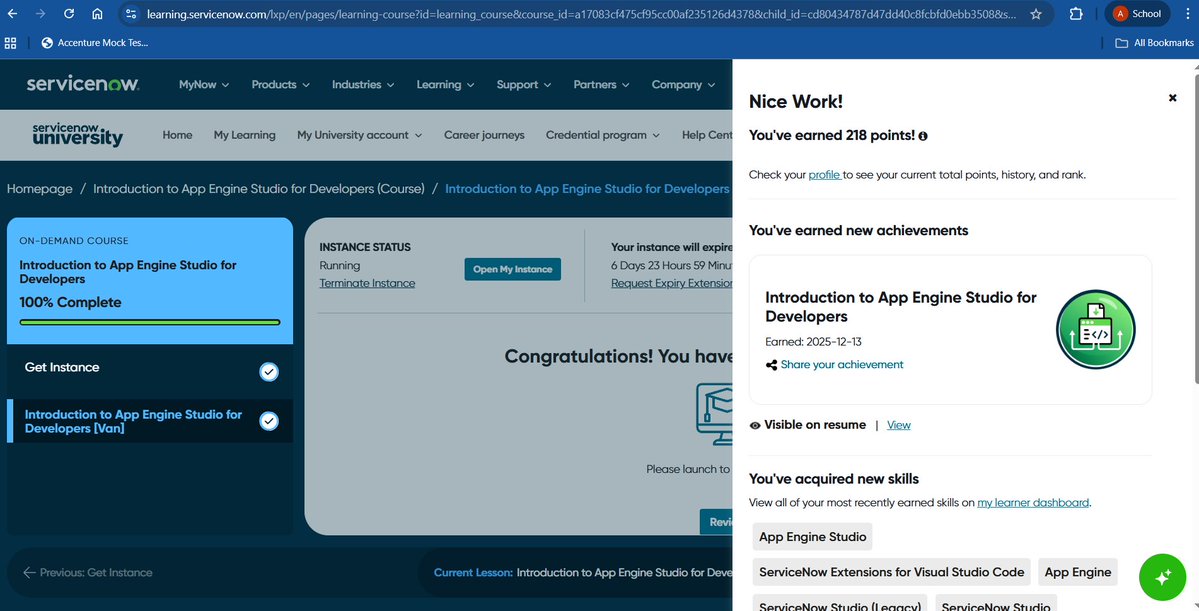
Task: Close the Nice Work panel
Action: (x=1172, y=98)
